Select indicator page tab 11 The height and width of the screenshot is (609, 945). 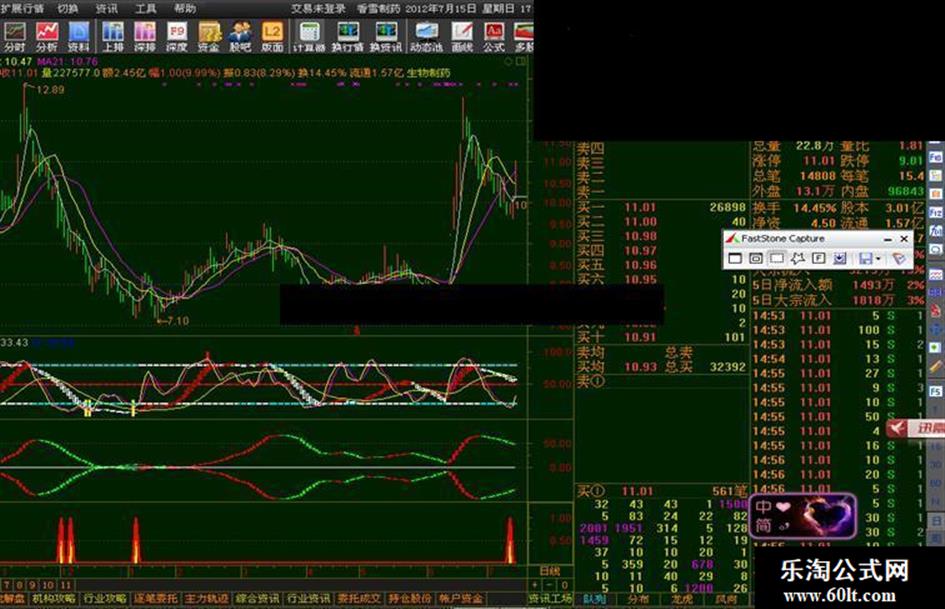tap(66, 585)
